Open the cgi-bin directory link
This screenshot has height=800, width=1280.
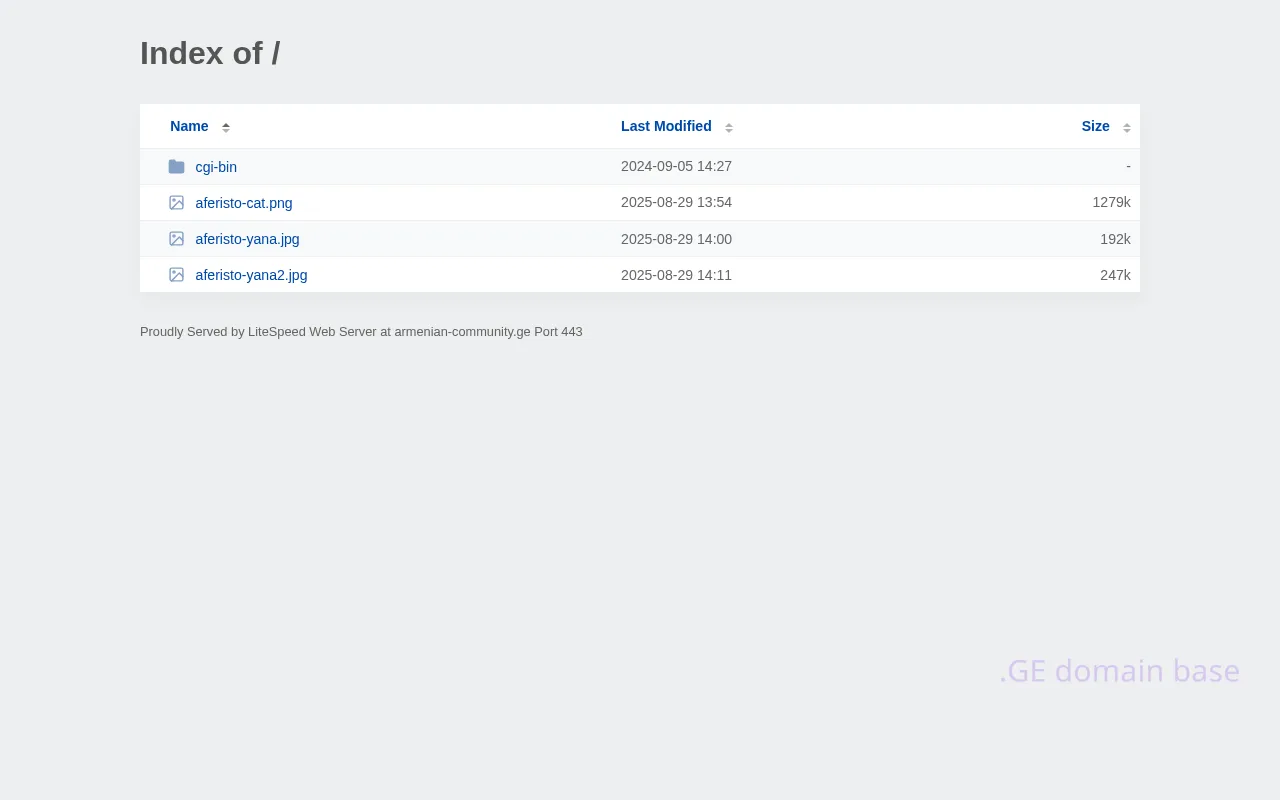pyautogui.click(x=216, y=167)
